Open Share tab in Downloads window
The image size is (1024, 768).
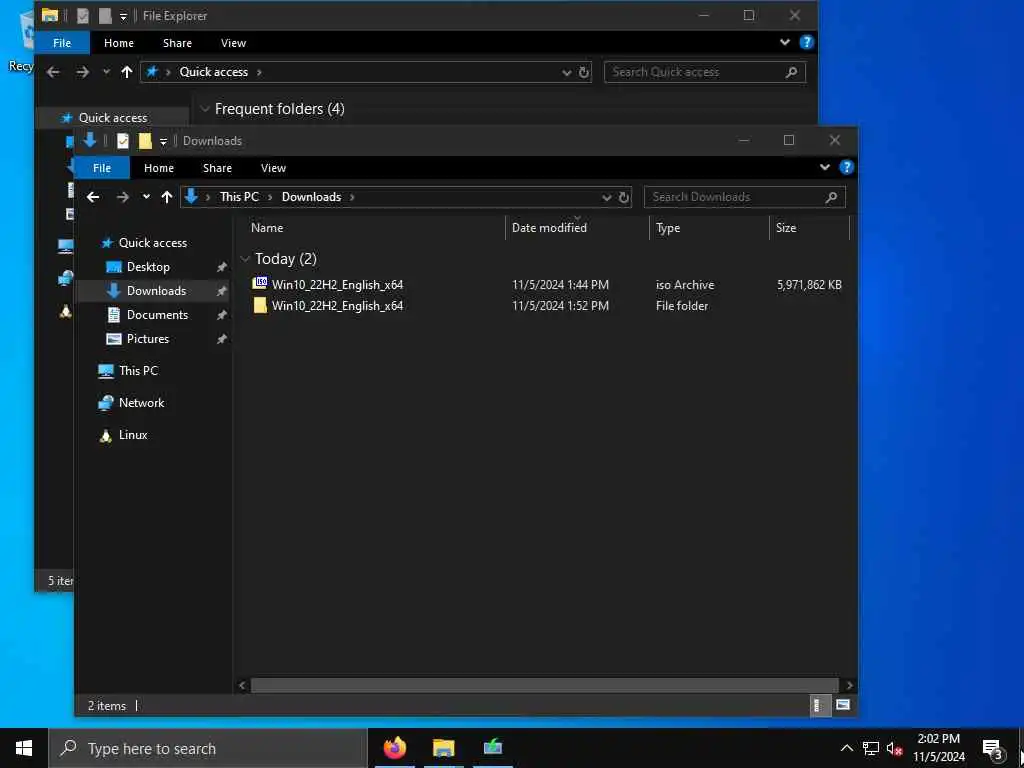click(217, 168)
